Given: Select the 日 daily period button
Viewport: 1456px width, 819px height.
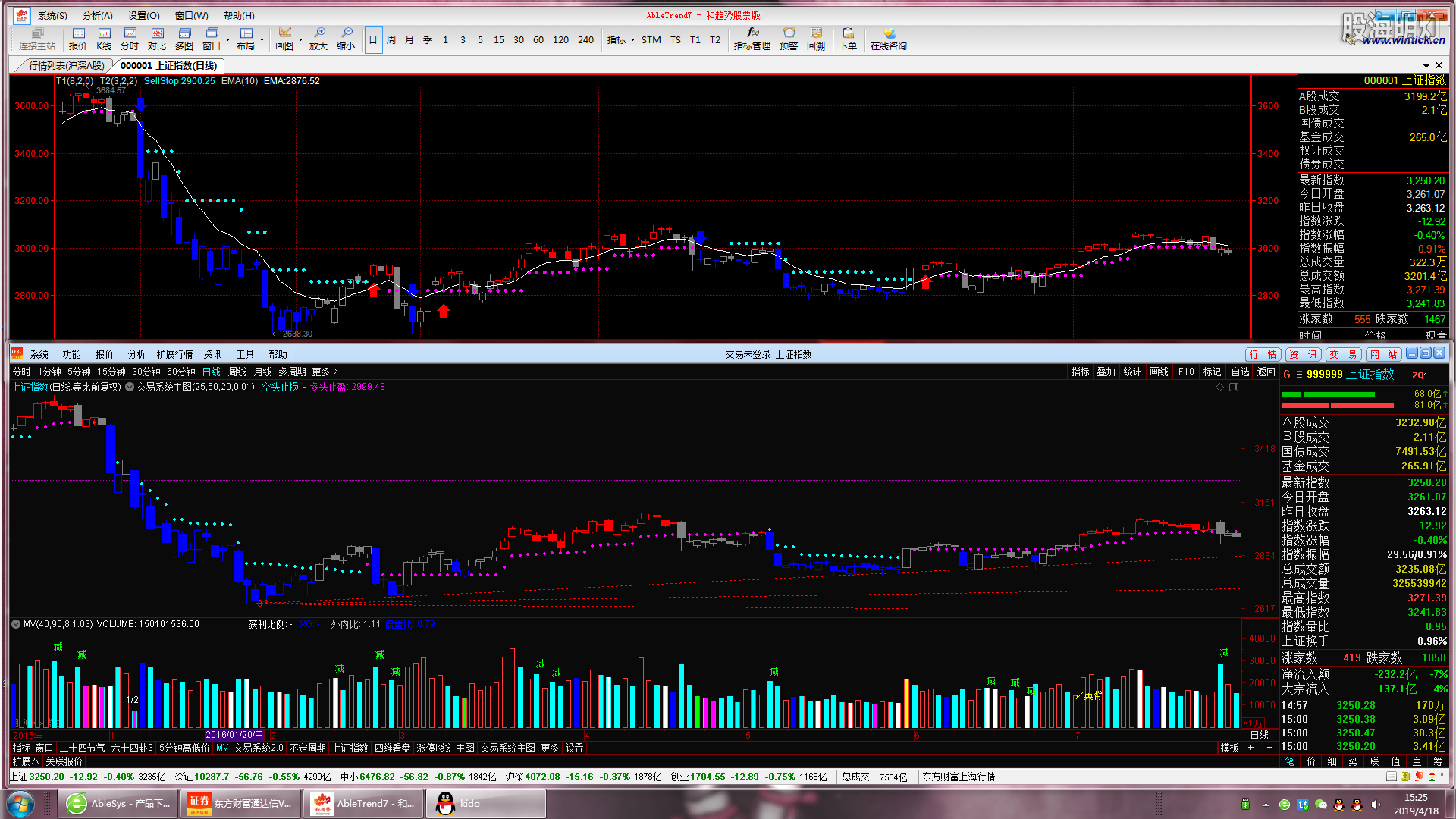Looking at the screenshot, I should click(373, 39).
